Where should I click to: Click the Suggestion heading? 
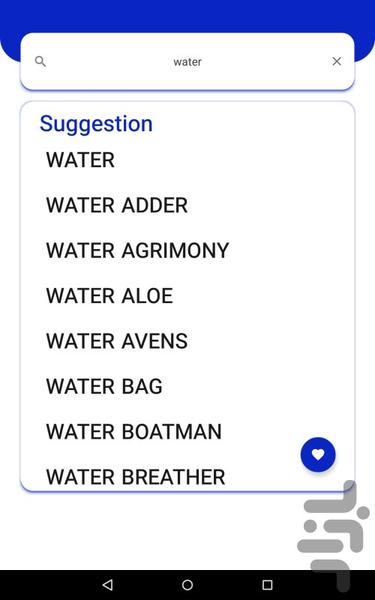(96, 124)
